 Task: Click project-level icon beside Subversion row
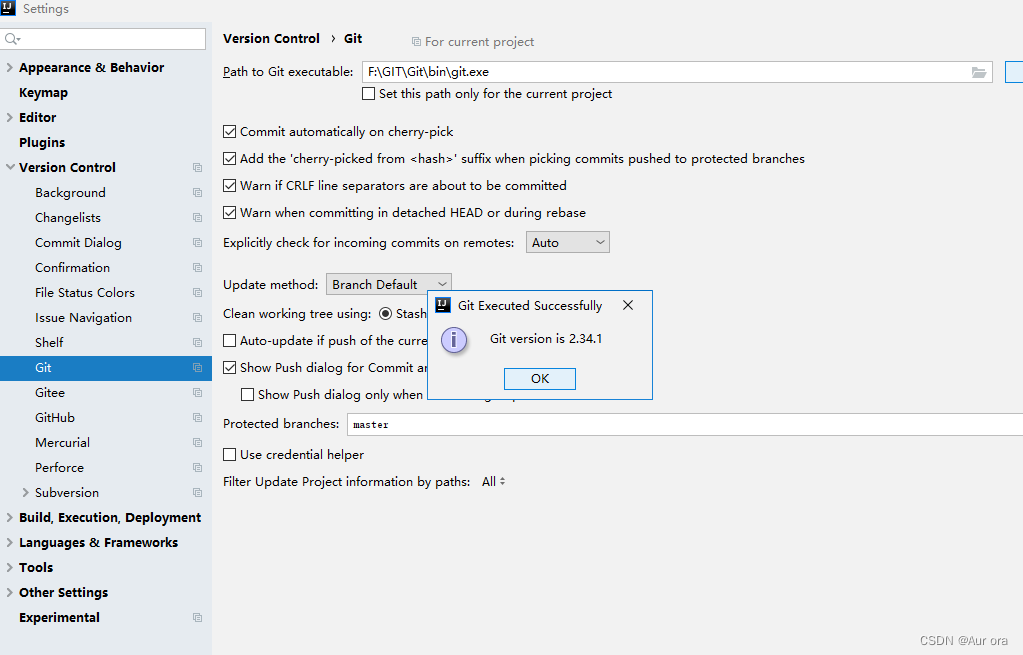click(x=197, y=493)
